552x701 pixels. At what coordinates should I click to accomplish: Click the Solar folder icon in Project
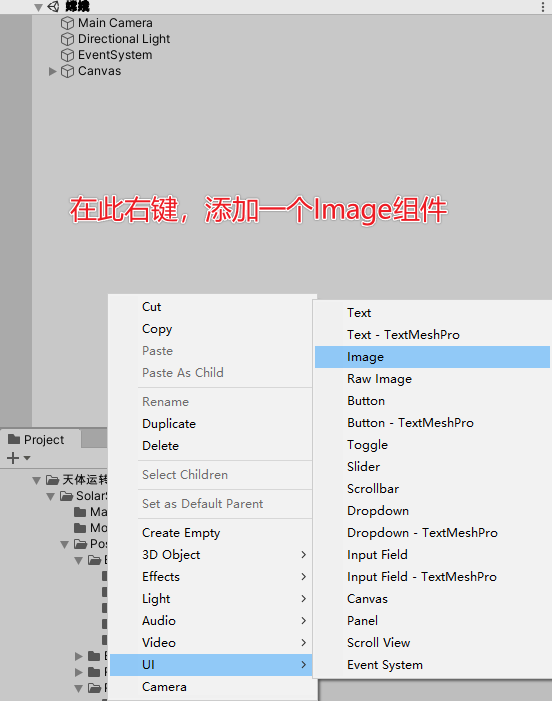[x=66, y=496]
